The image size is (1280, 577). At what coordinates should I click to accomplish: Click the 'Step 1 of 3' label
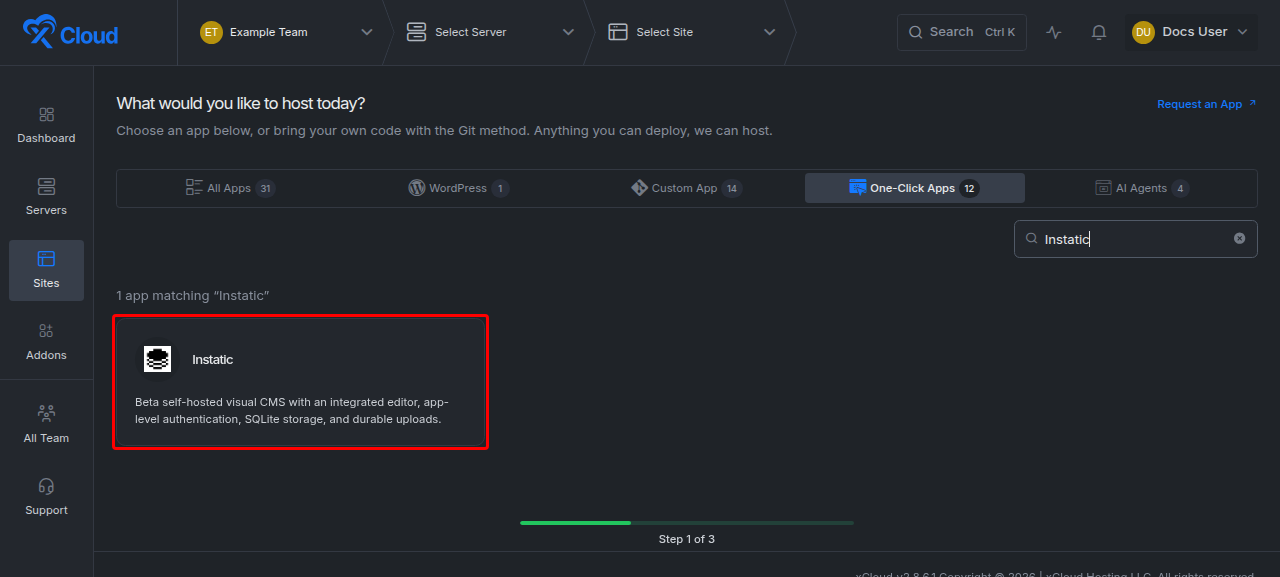click(687, 539)
